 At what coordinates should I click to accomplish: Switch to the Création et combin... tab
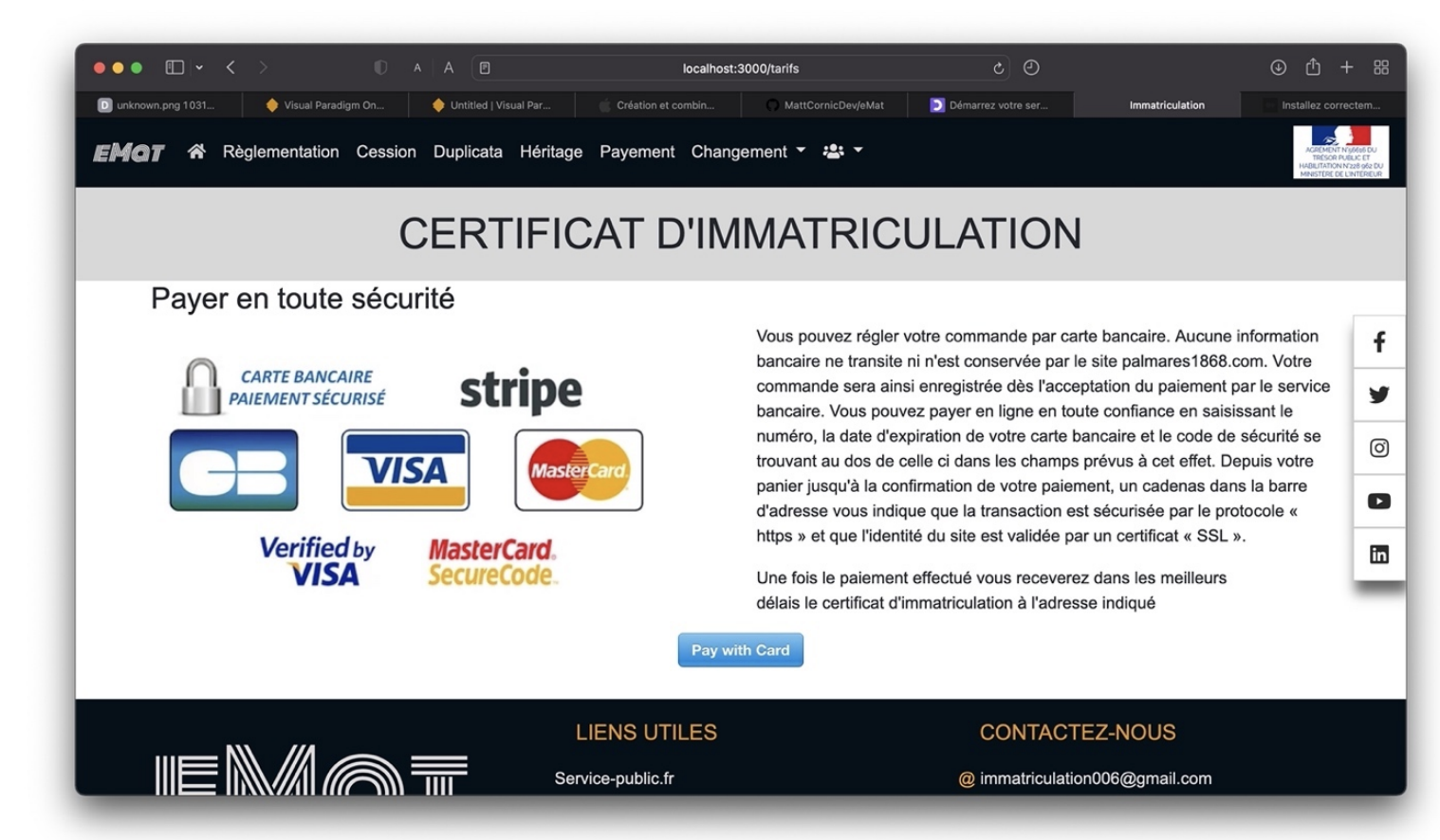[657, 105]
